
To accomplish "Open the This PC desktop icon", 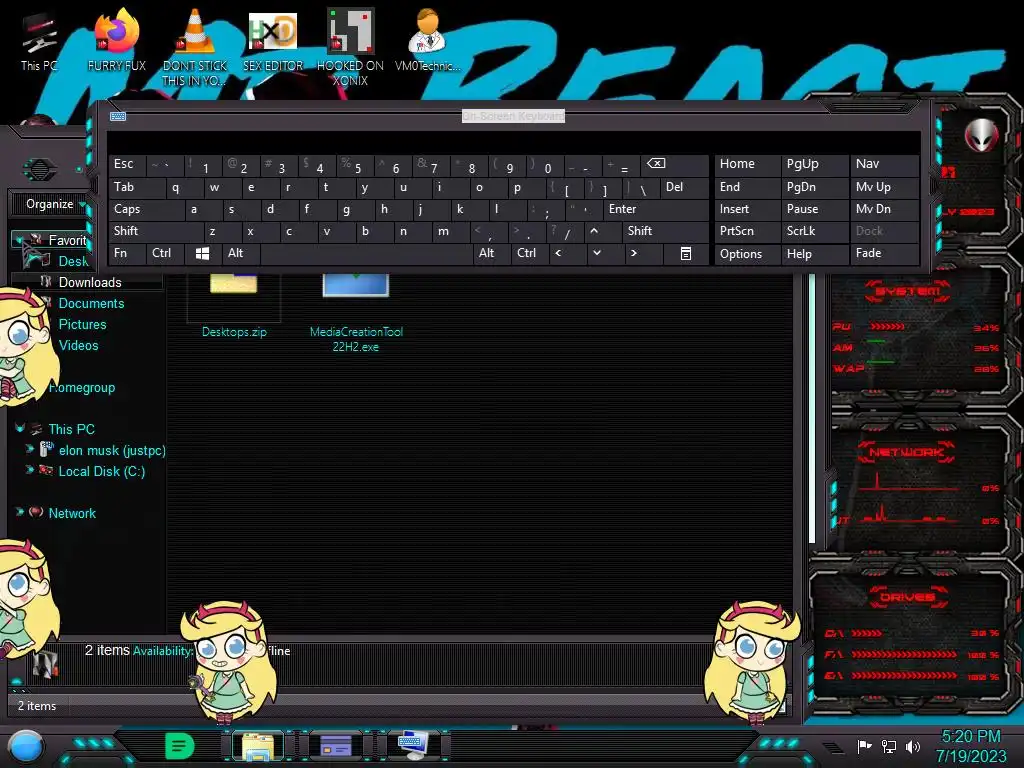I will (39, 42).
